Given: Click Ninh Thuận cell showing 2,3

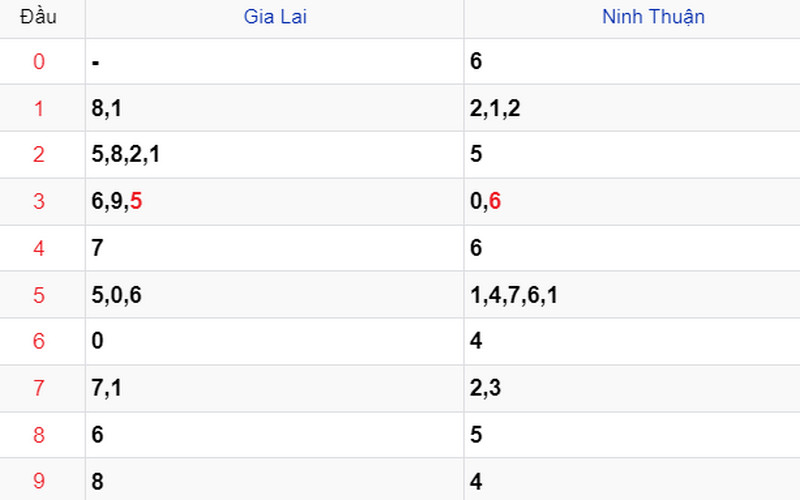Looking at the screenshot, I should tap(485, 388).
